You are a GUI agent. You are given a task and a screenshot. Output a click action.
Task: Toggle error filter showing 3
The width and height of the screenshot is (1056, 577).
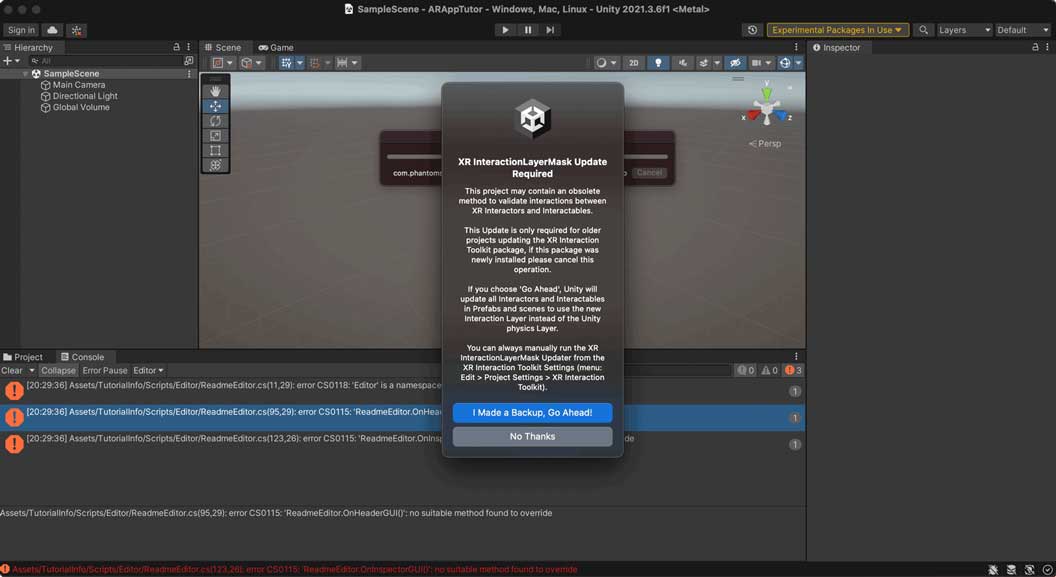tap(793, 370)
